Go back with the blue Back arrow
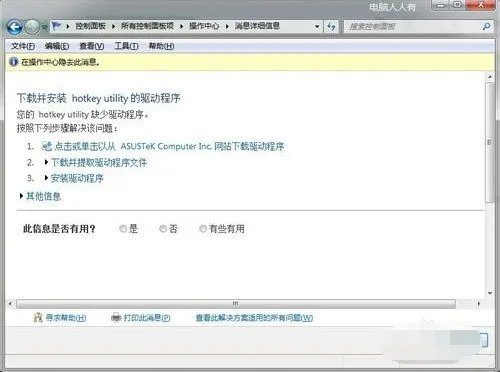This screenshot has width=500, height=372. click(15, 27)
